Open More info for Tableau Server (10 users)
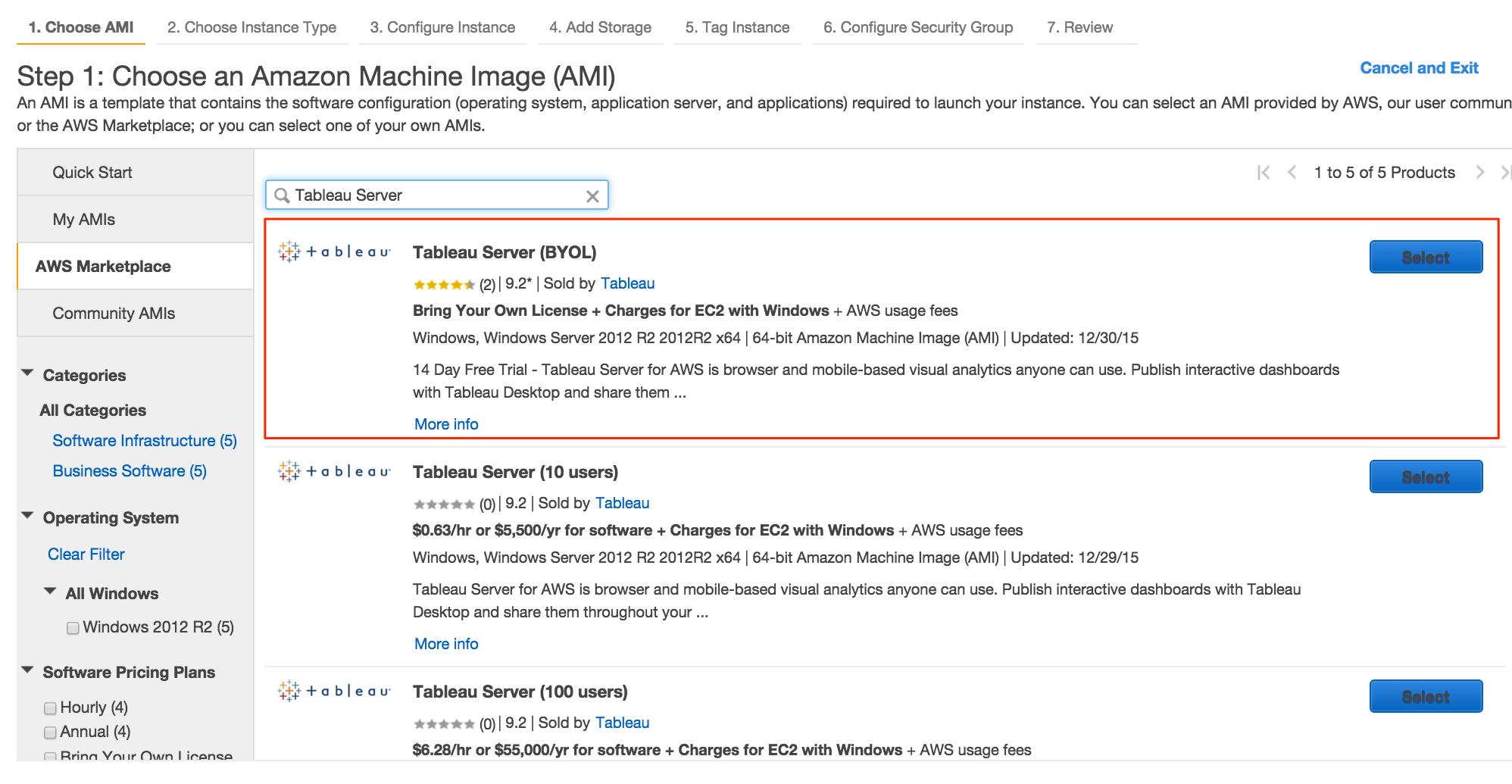 click(446, 644)
